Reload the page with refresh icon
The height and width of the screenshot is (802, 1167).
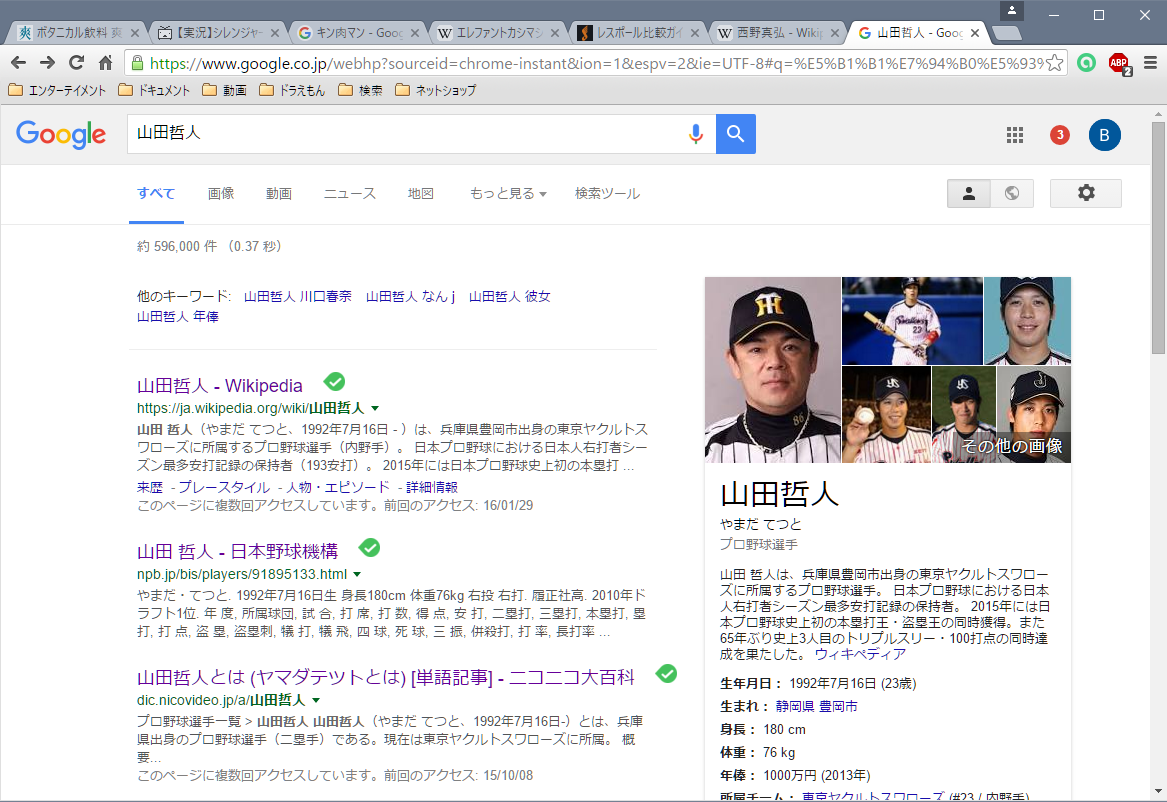coord(76,62)
